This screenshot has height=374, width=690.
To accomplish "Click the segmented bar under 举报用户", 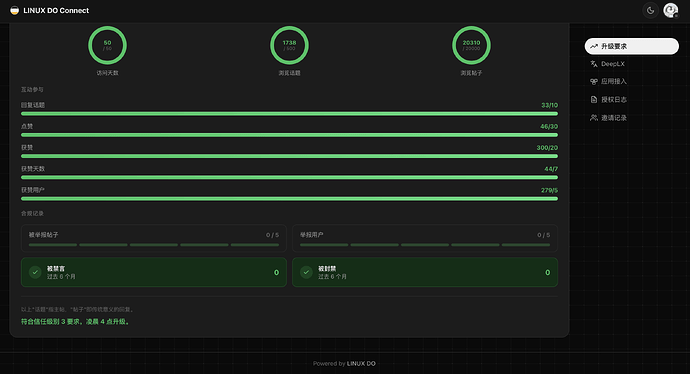I will (x=425, y=245).
